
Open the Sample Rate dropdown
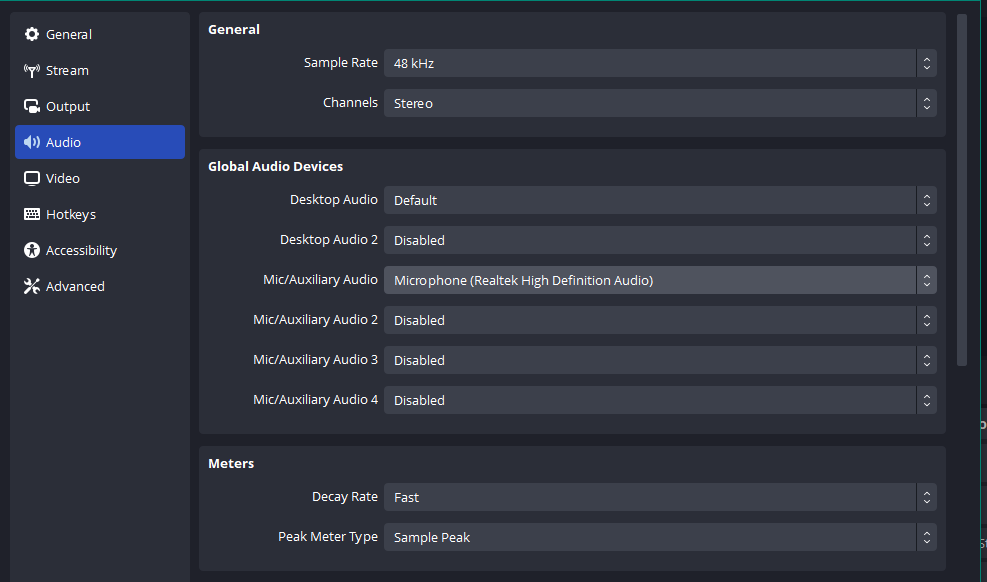[x=660, y=63]
